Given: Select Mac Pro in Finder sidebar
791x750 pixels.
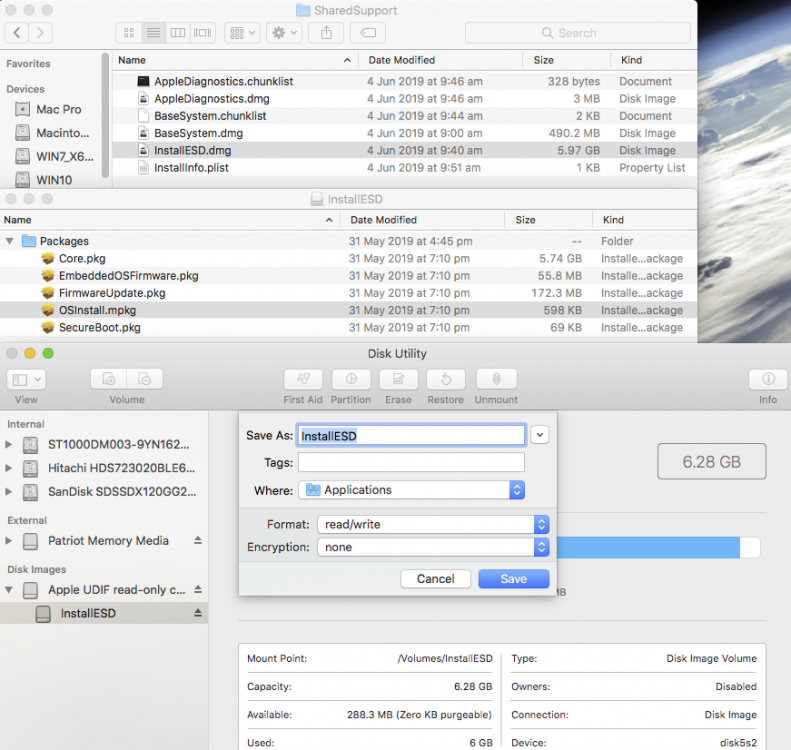Looking at the screenshot, I should (x=48, y=109).
